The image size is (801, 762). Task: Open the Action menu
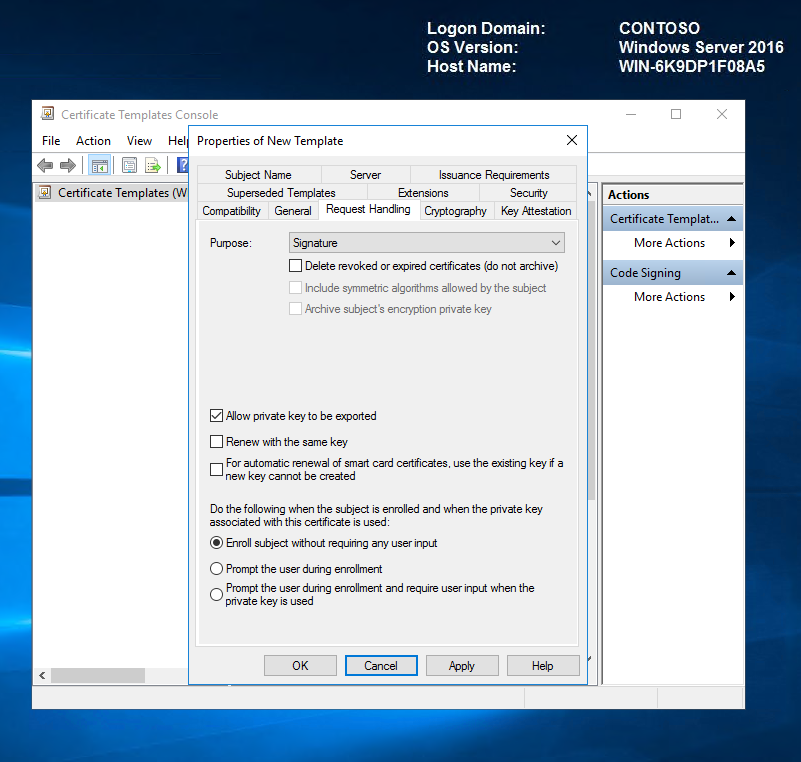point(93,140)
